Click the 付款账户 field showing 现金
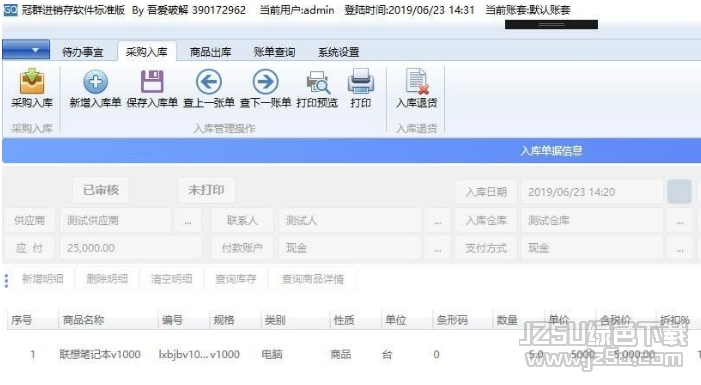The image size is (701, 385). coord(350,248)
